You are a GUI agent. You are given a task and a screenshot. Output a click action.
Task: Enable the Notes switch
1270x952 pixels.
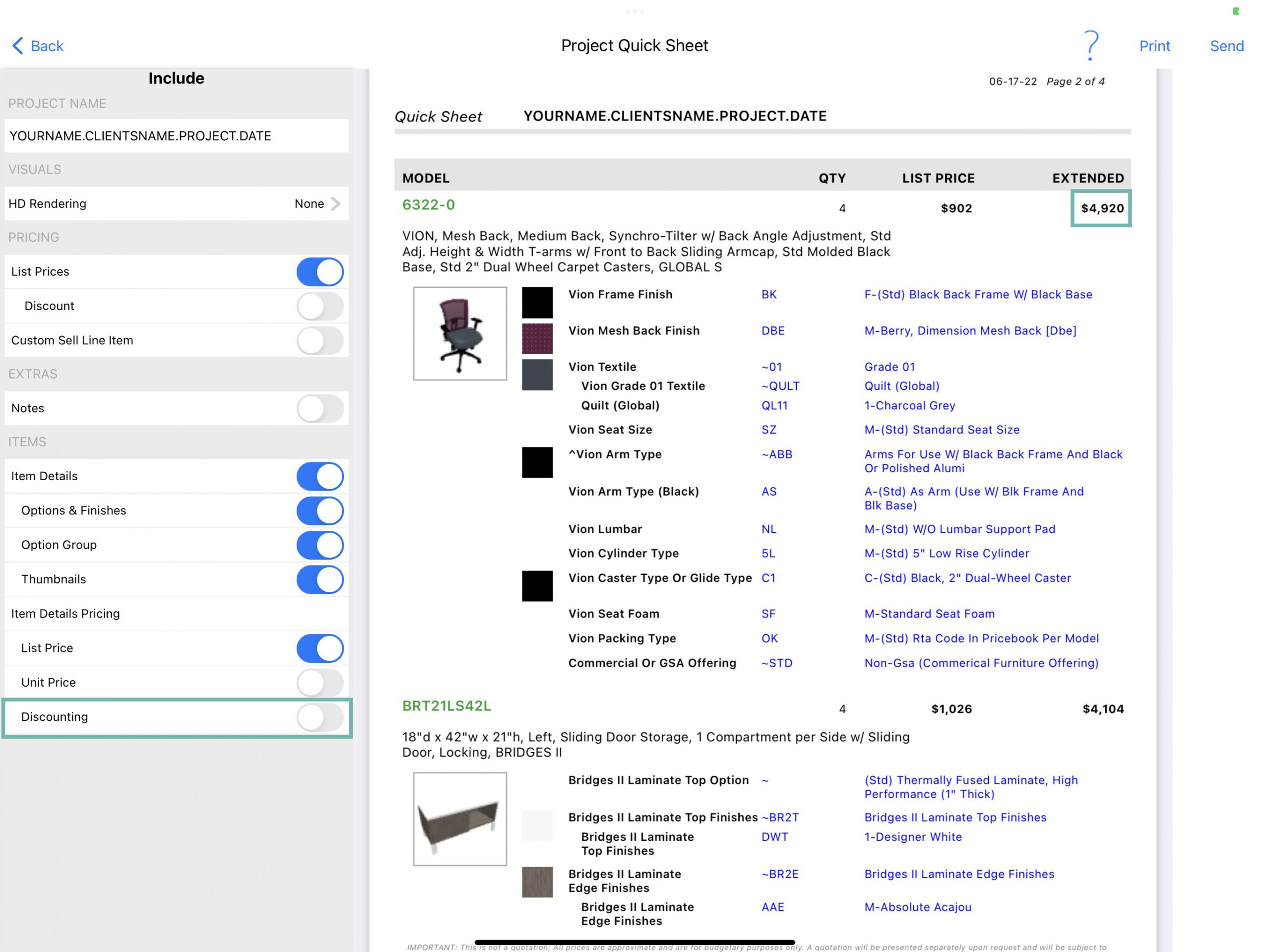tap(320, 408)
